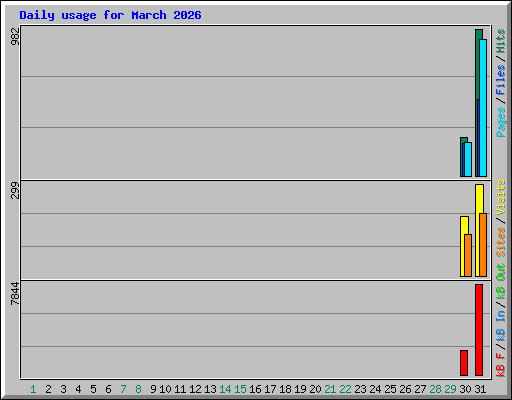Viewport: 512px width, 400px height.
Task: Select the red kB bar for day 31
Action: point(479,330)
